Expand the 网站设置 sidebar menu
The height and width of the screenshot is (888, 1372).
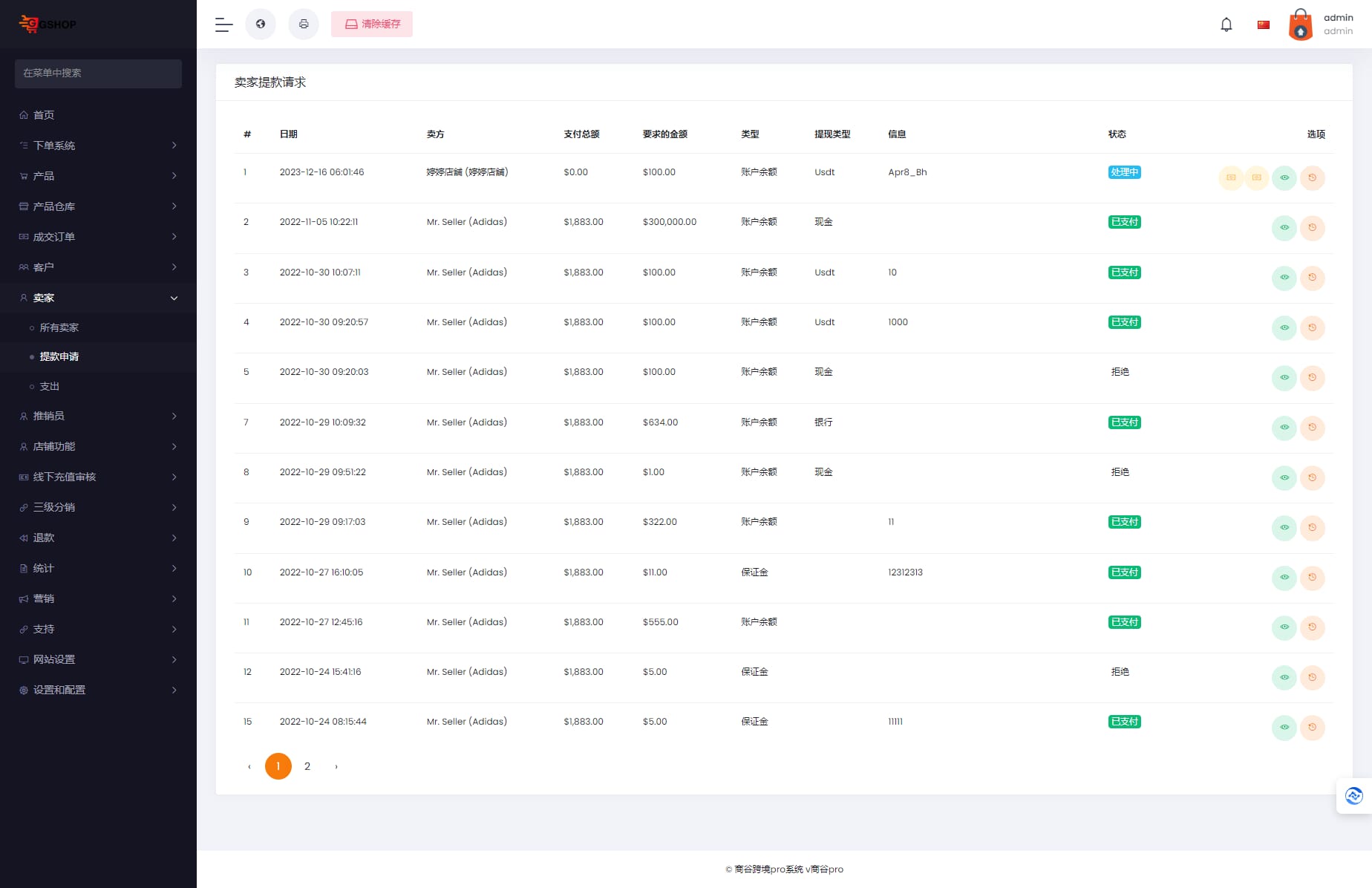(98, 659)
